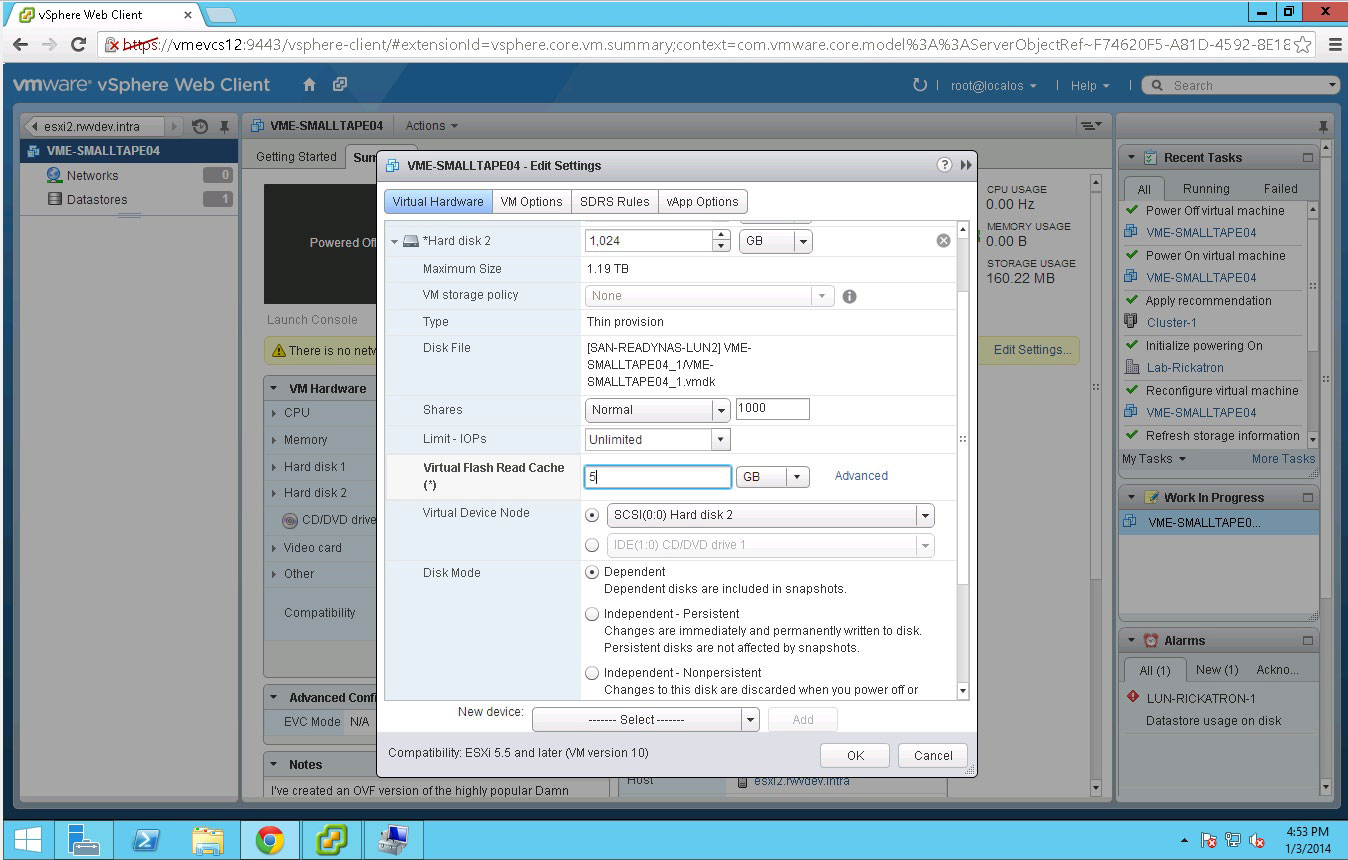
Task: Open the root@localos user menu
Action: pos(993,86)
